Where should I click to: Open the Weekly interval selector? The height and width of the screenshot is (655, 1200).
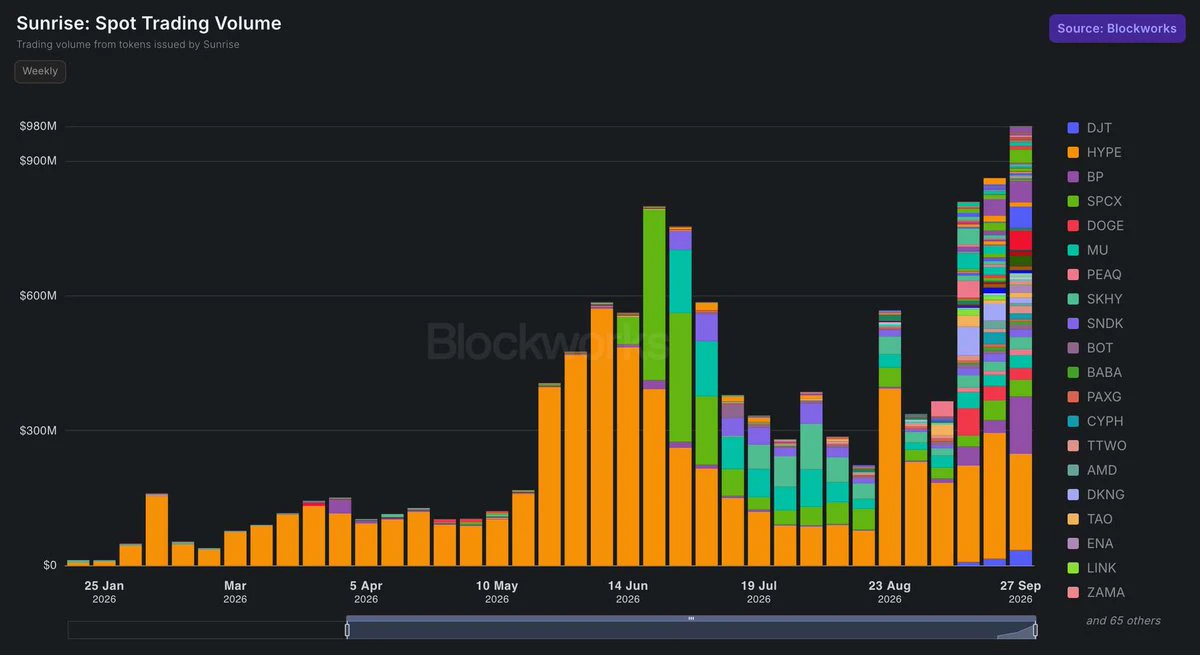pos(40,72)
